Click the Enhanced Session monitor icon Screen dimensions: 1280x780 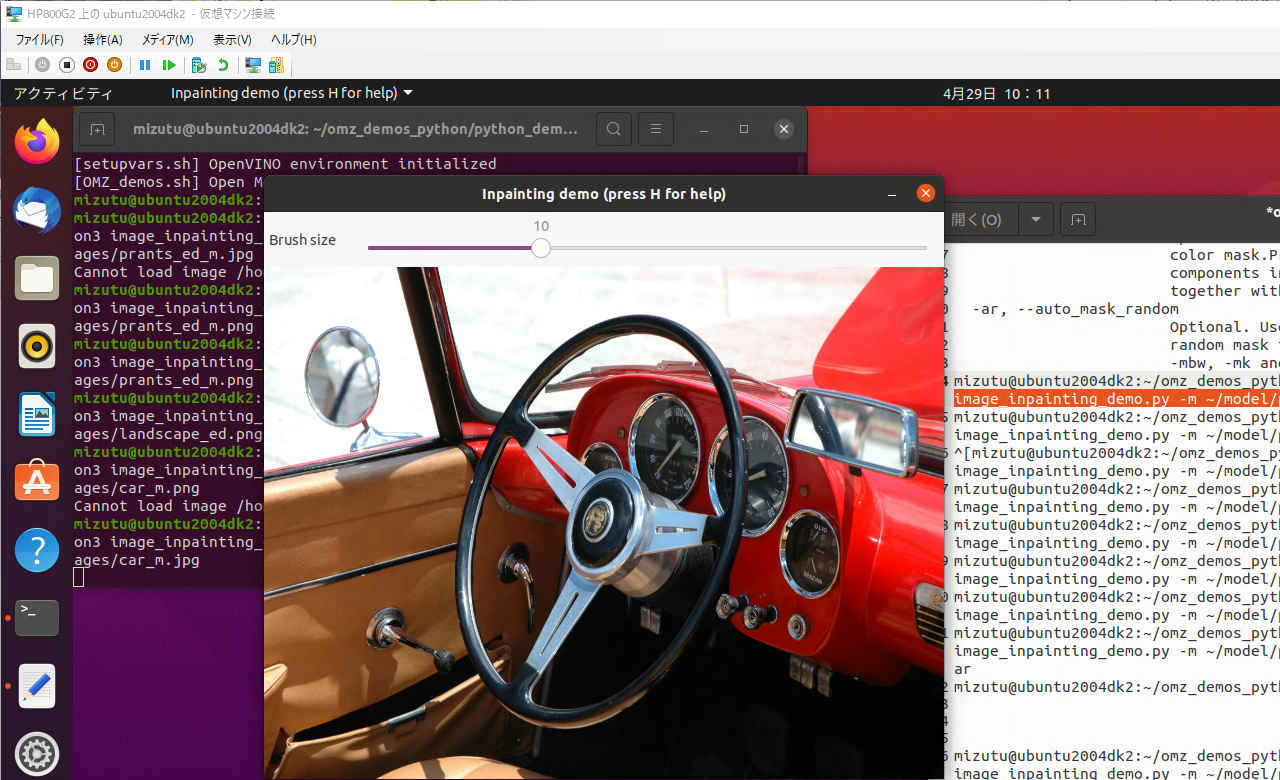(x=253, y=65)
